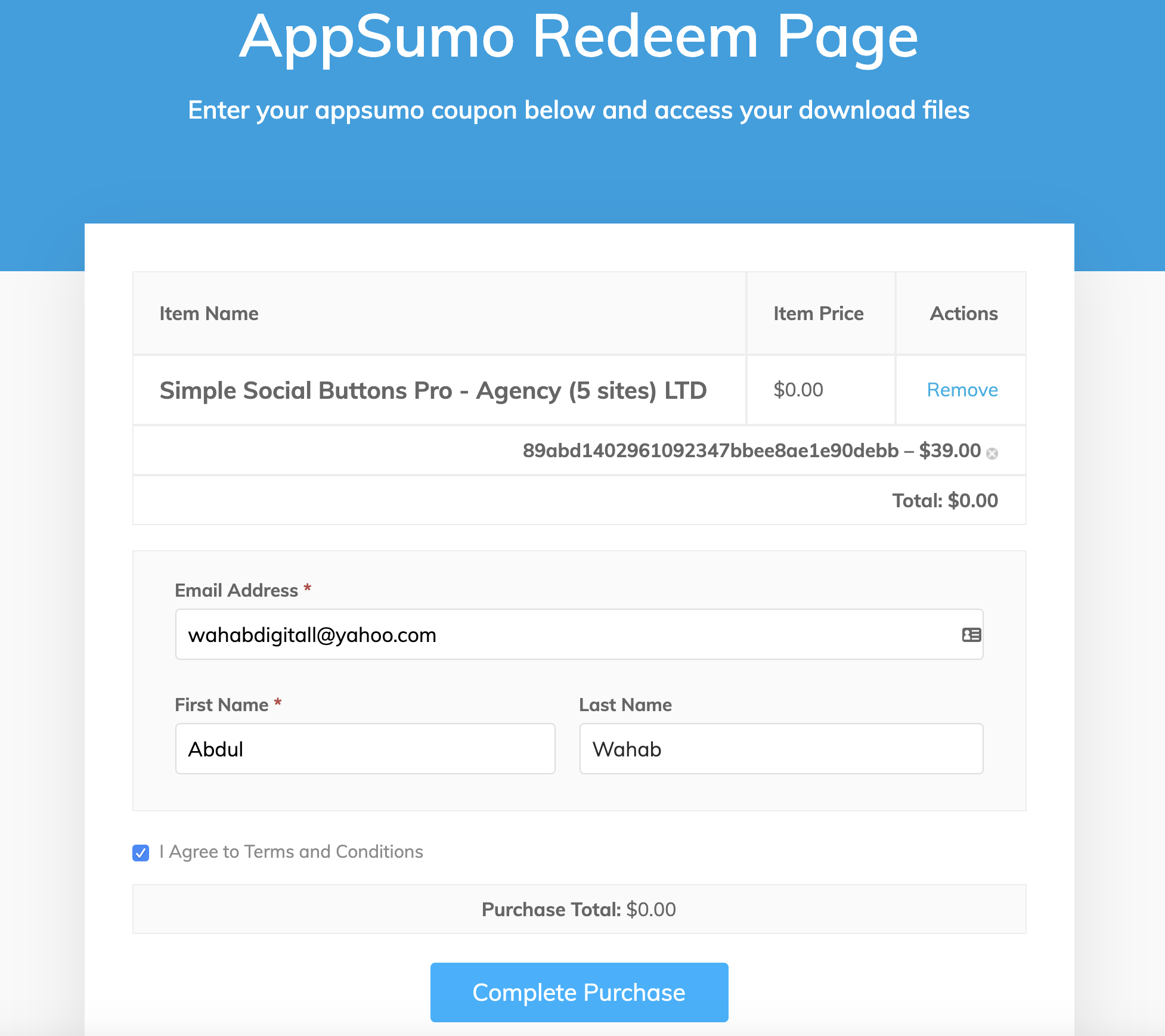Select the Purchase Total: $0.00 bar
This screenshot has width=1165, height=1036.
(578, 909)
